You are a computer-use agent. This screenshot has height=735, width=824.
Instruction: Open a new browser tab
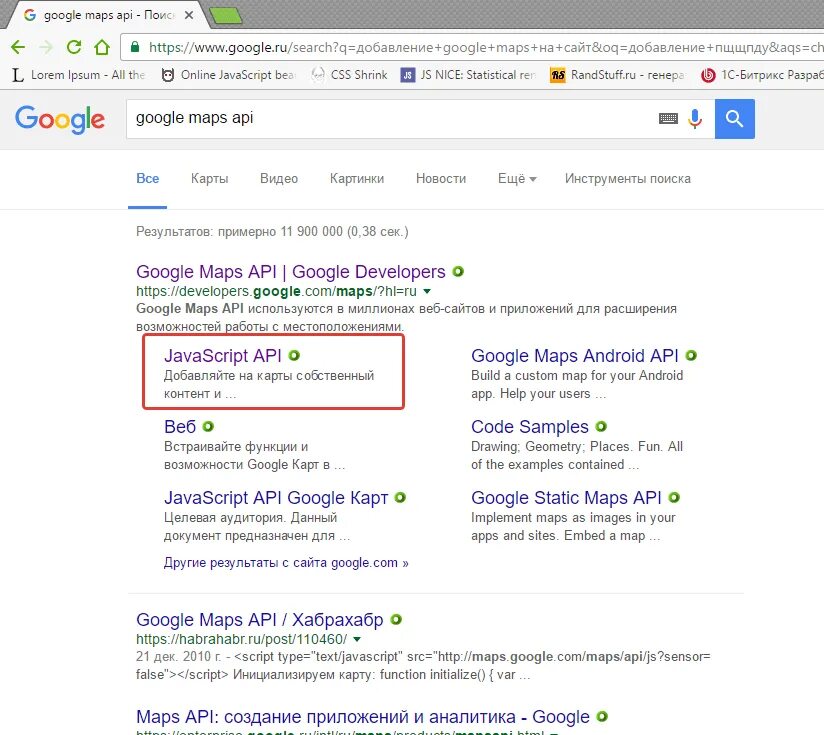(x=226, y=16)
